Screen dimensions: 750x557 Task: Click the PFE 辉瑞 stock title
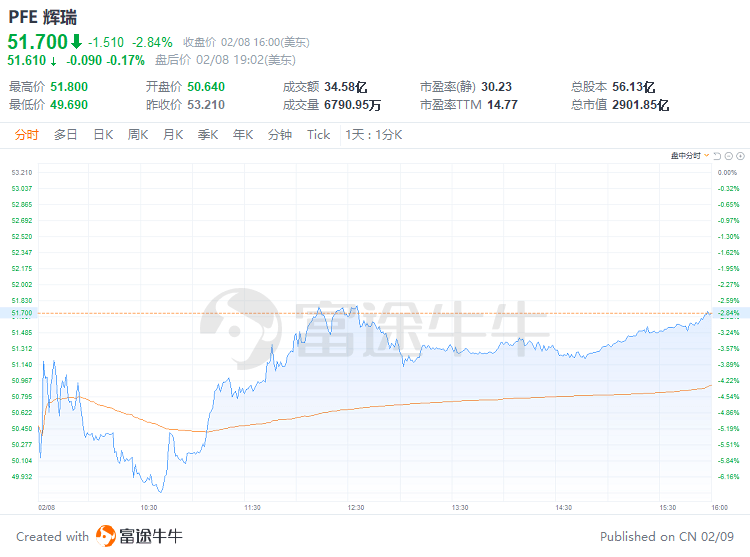pos(43,17)
